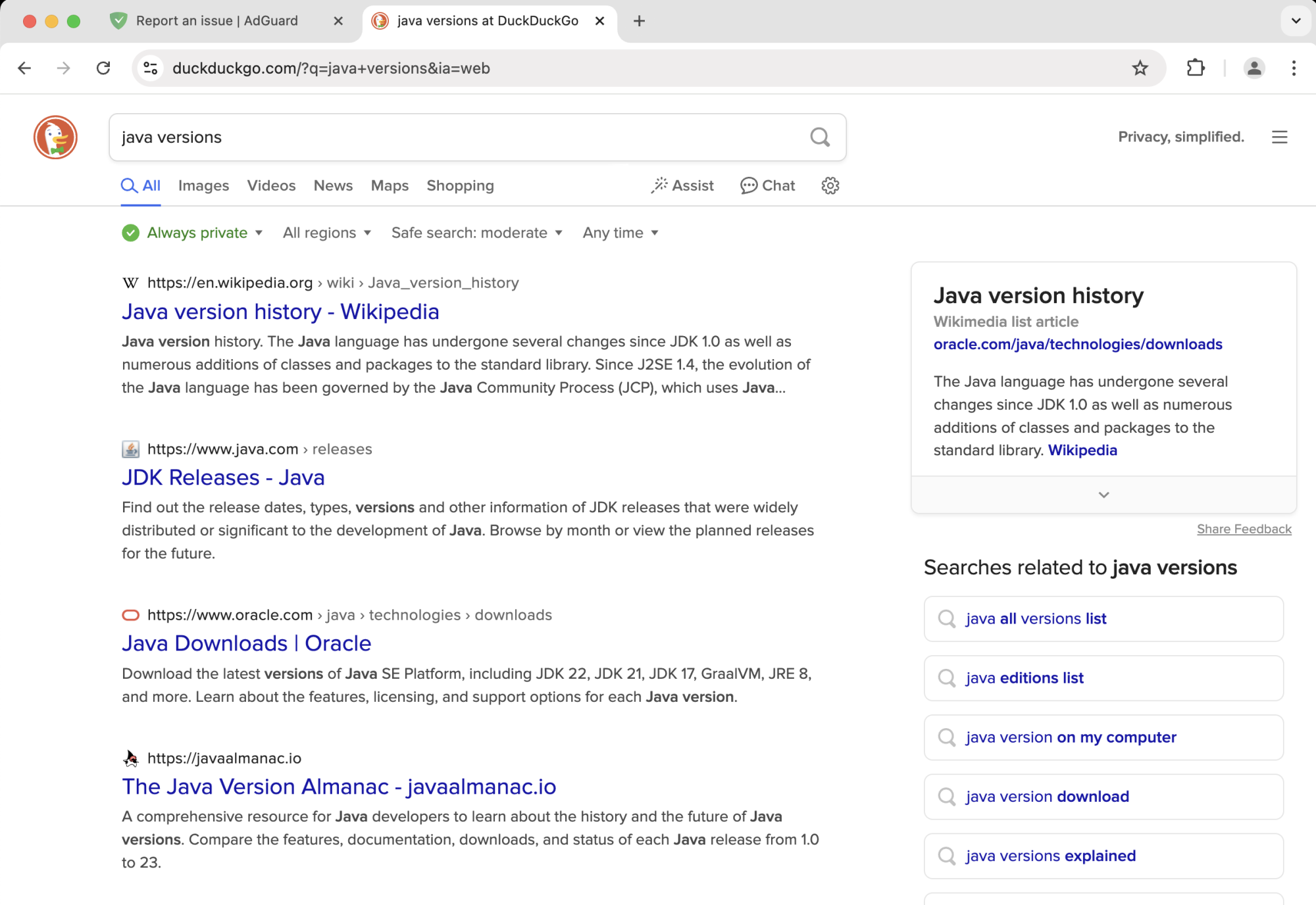Click the browser back arrow
Image resolution: width=1316 pixels, height=905 pixels.
click(24, 68)
